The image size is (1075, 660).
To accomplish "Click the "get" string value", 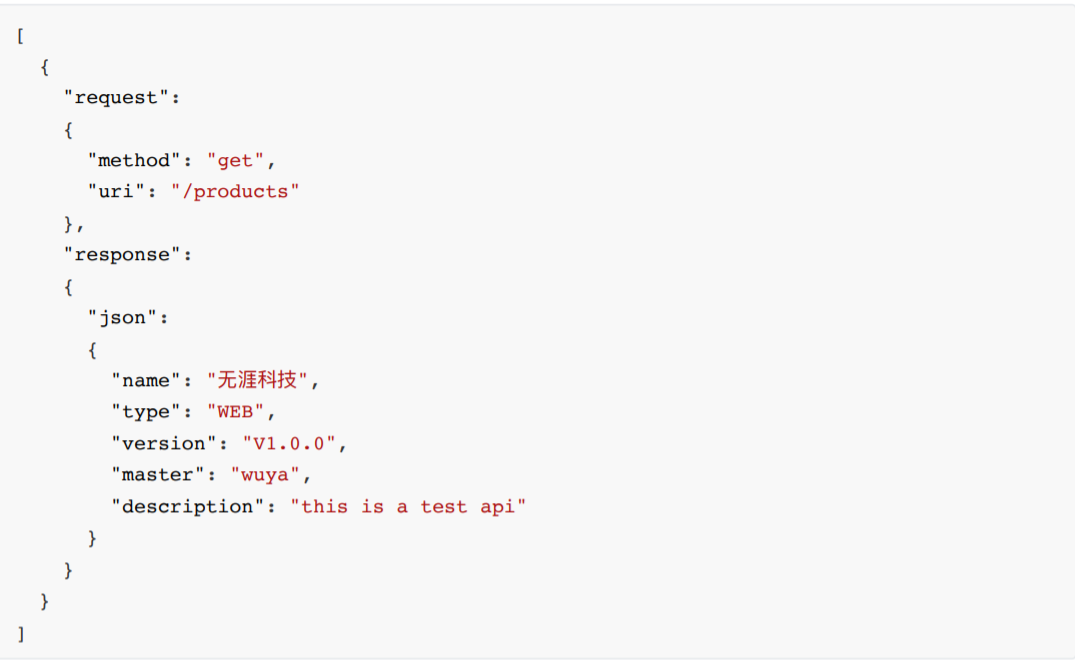I will (x=235, y=160).
